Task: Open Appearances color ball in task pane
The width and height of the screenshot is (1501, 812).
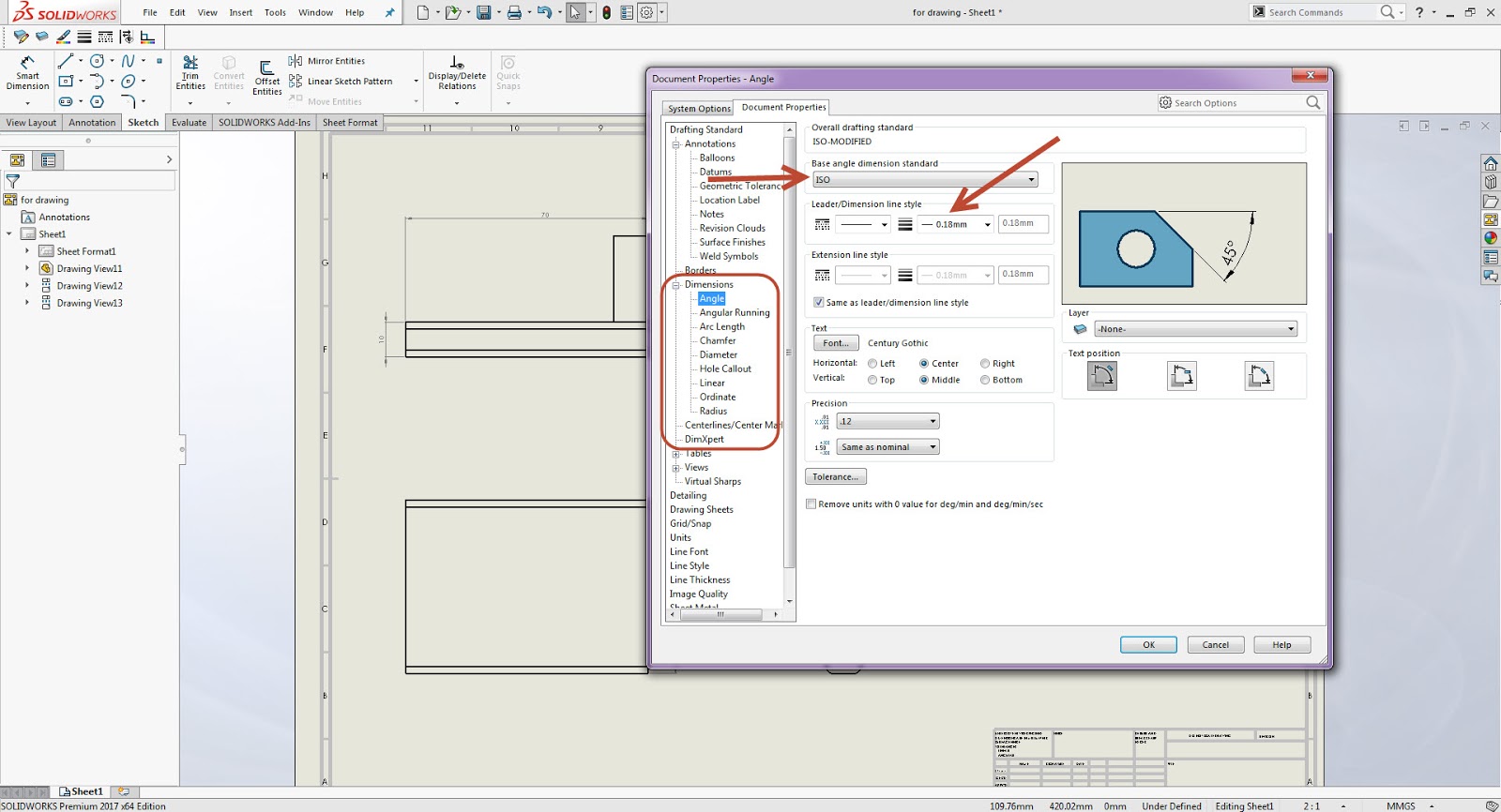Action: [x=1491, y=238]
